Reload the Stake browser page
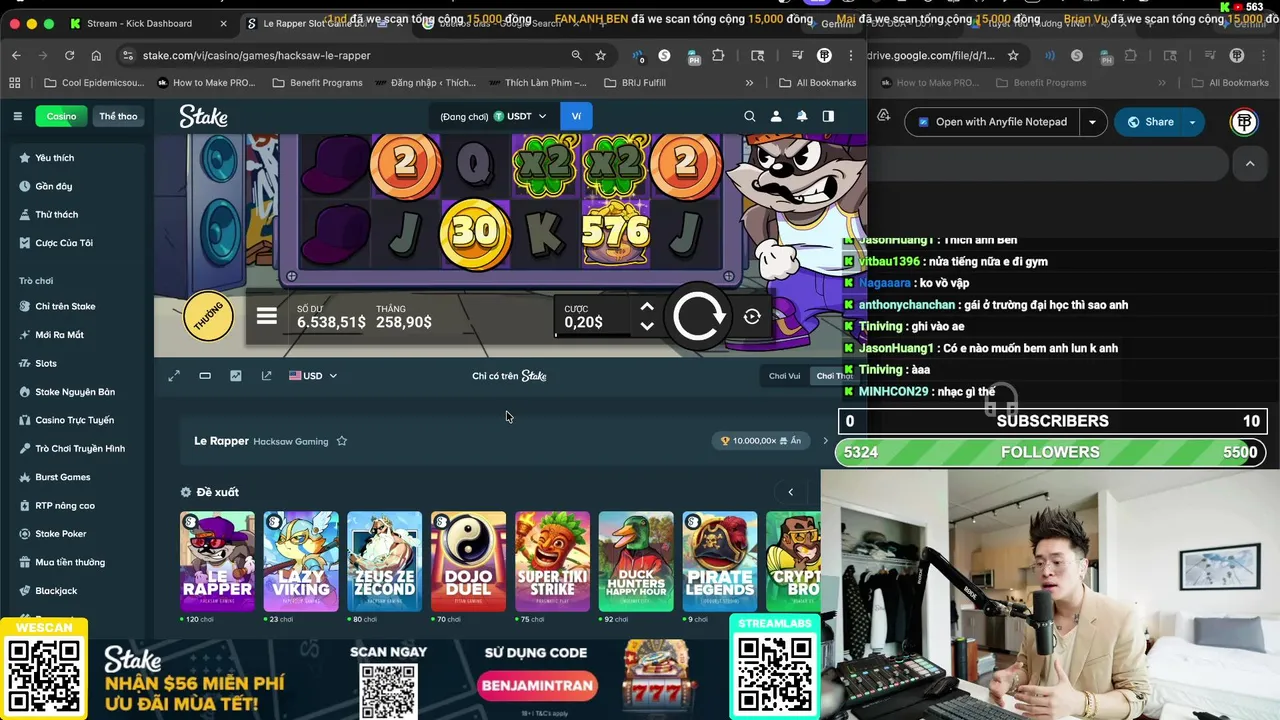Viewport: 1280px width, 720px height. 70,56
